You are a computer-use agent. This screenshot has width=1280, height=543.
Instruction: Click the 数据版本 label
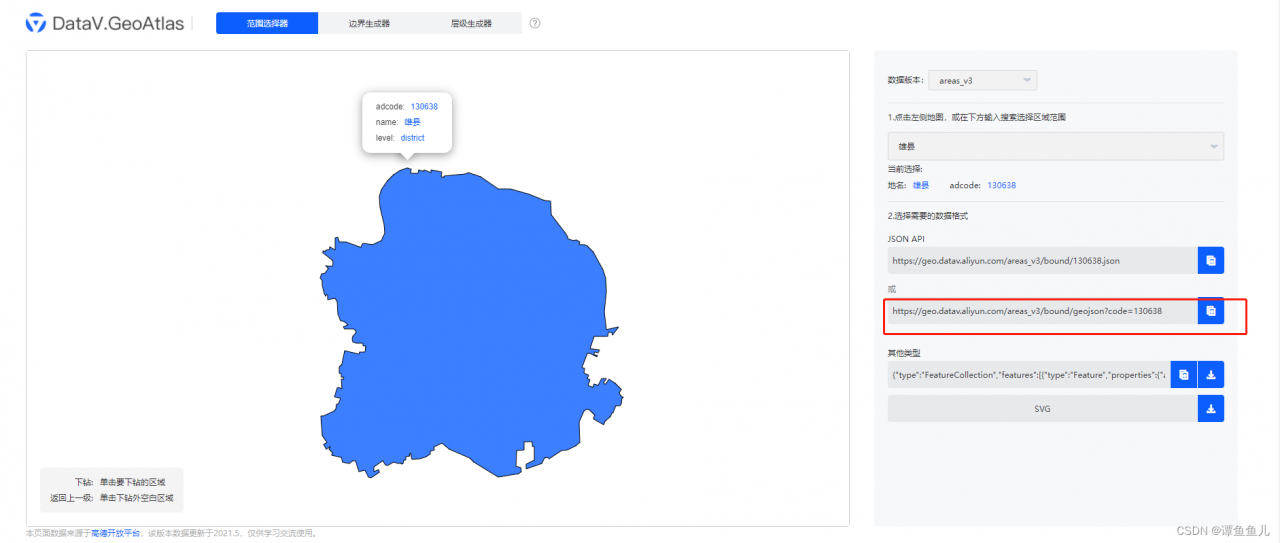905,80
